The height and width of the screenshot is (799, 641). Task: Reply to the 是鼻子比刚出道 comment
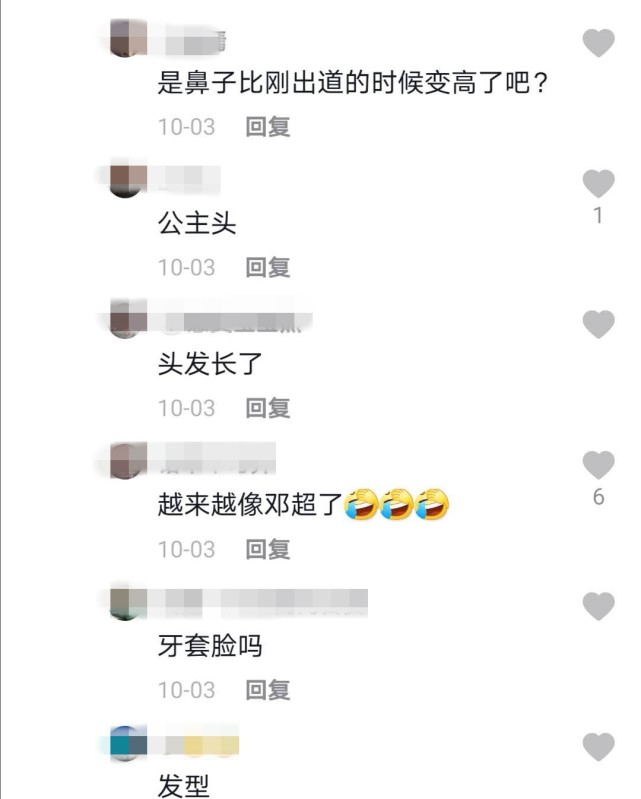click(268, 127)
